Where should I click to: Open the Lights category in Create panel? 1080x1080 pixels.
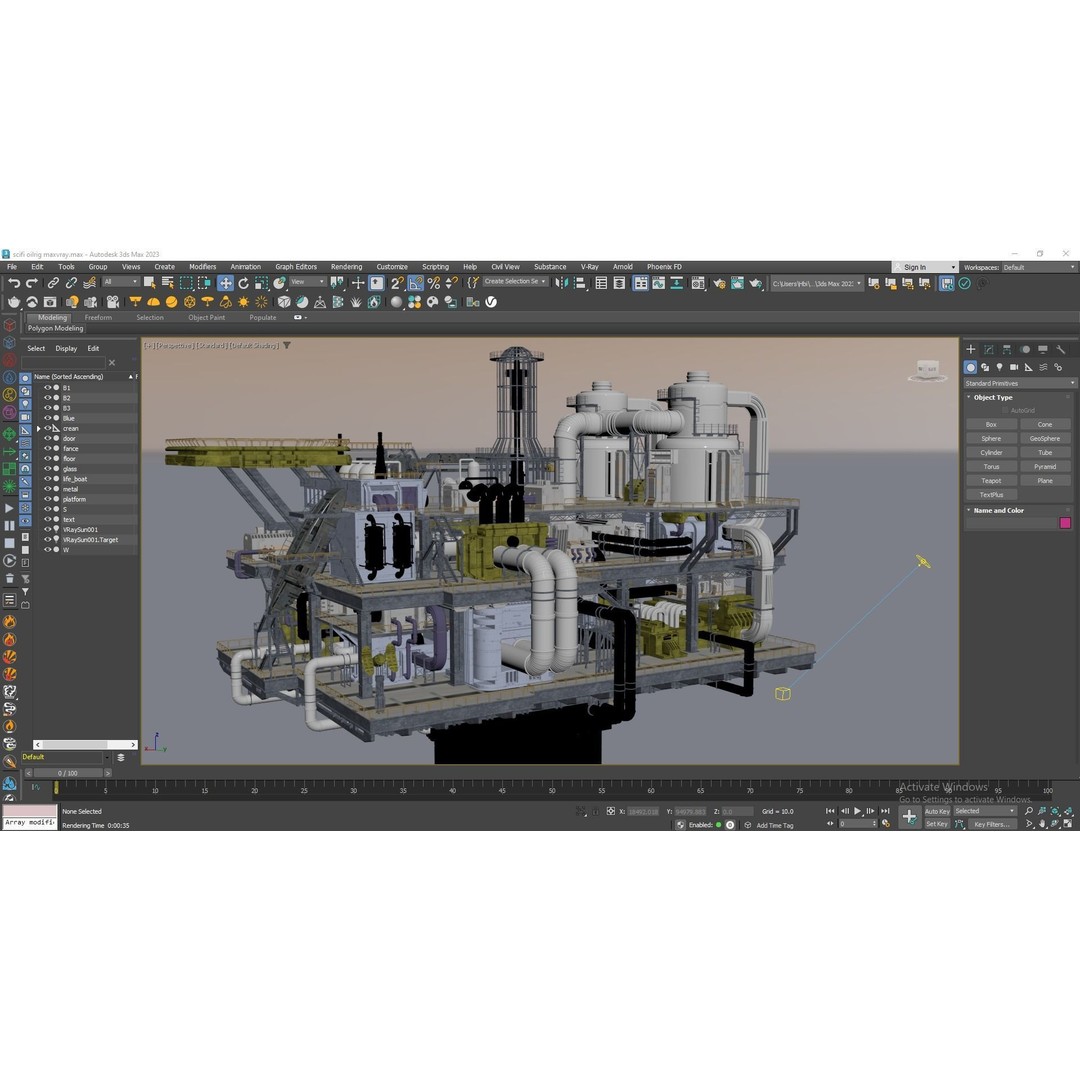coord(1000,367)
